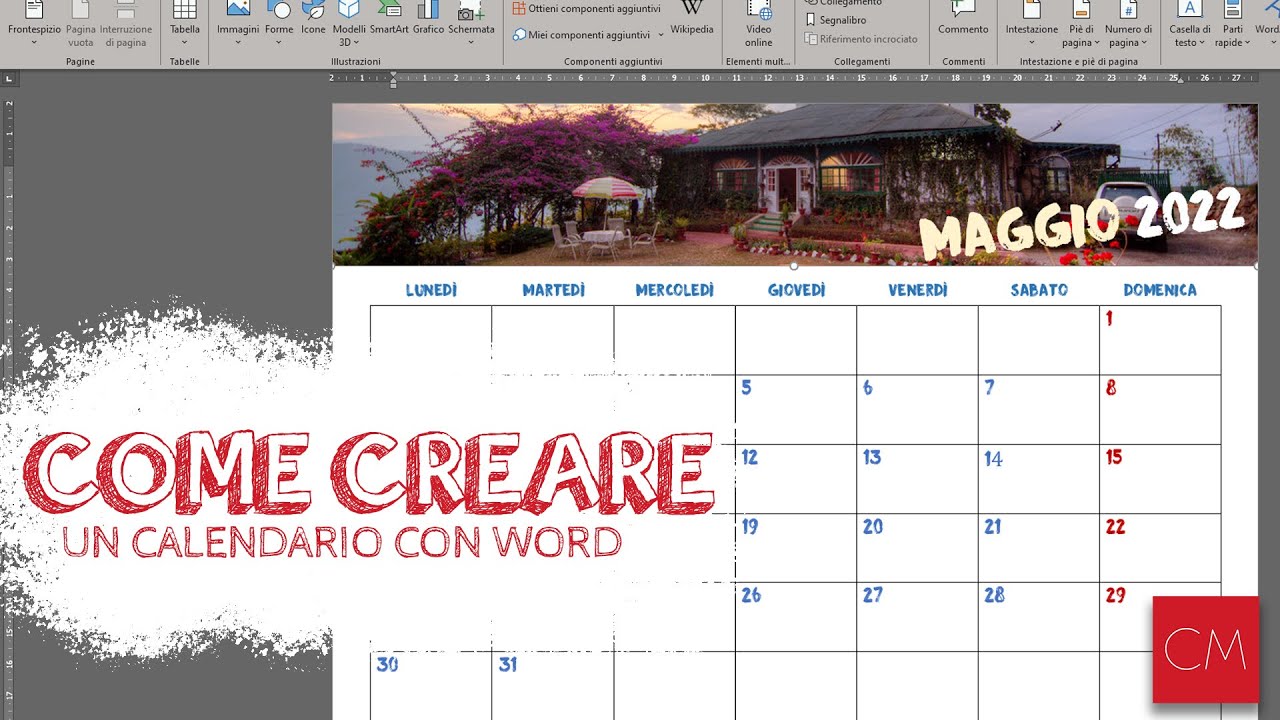
Task: Insert a Video online
Action: coord(759,25)
